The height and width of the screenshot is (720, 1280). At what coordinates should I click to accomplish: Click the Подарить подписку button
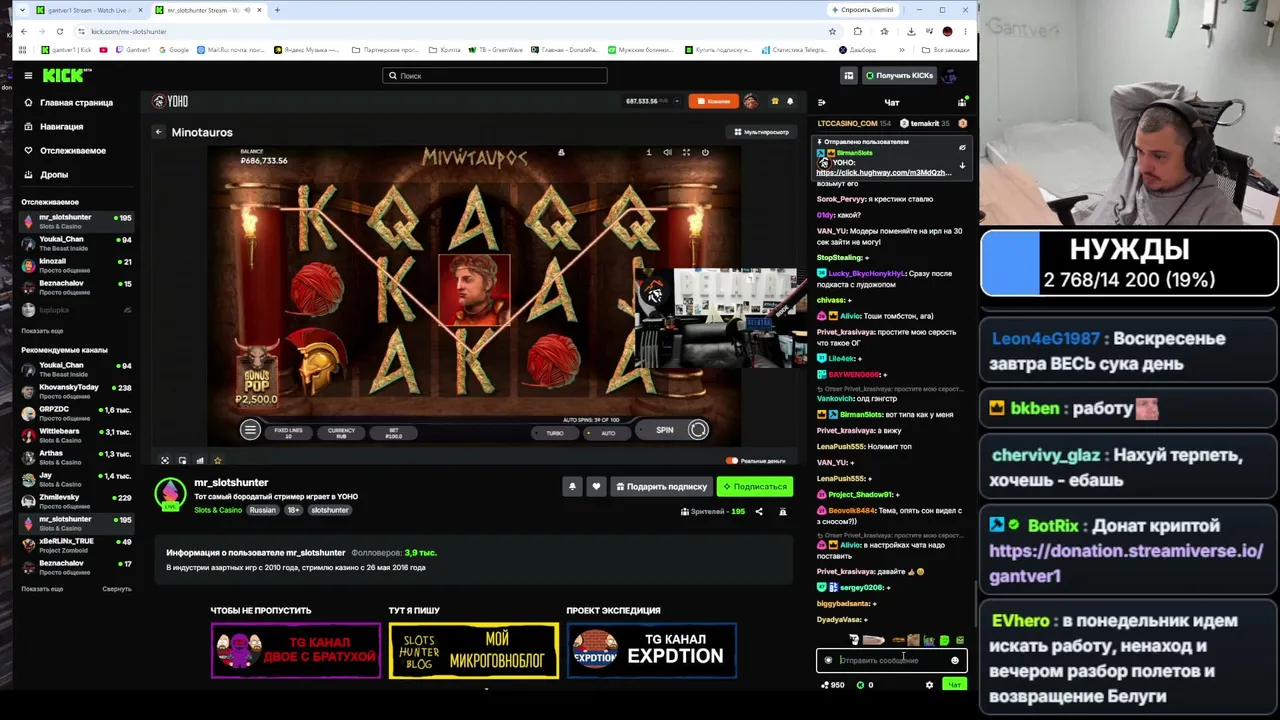click(661, 487)
